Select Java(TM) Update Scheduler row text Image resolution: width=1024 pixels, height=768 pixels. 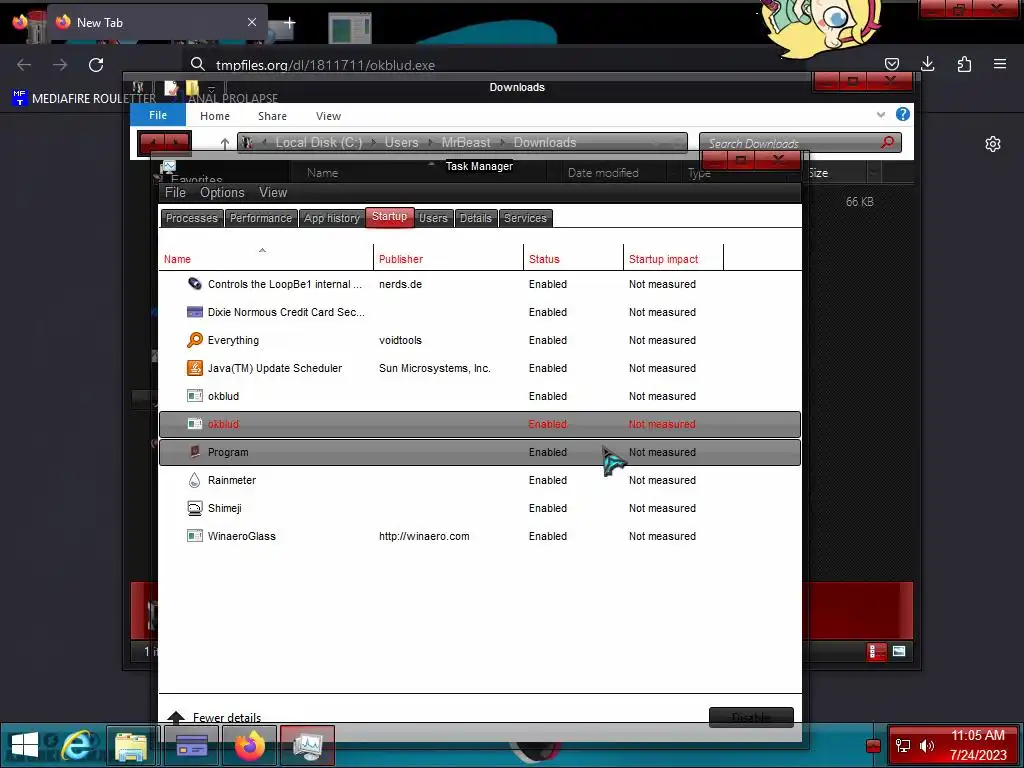pos(275,368)
